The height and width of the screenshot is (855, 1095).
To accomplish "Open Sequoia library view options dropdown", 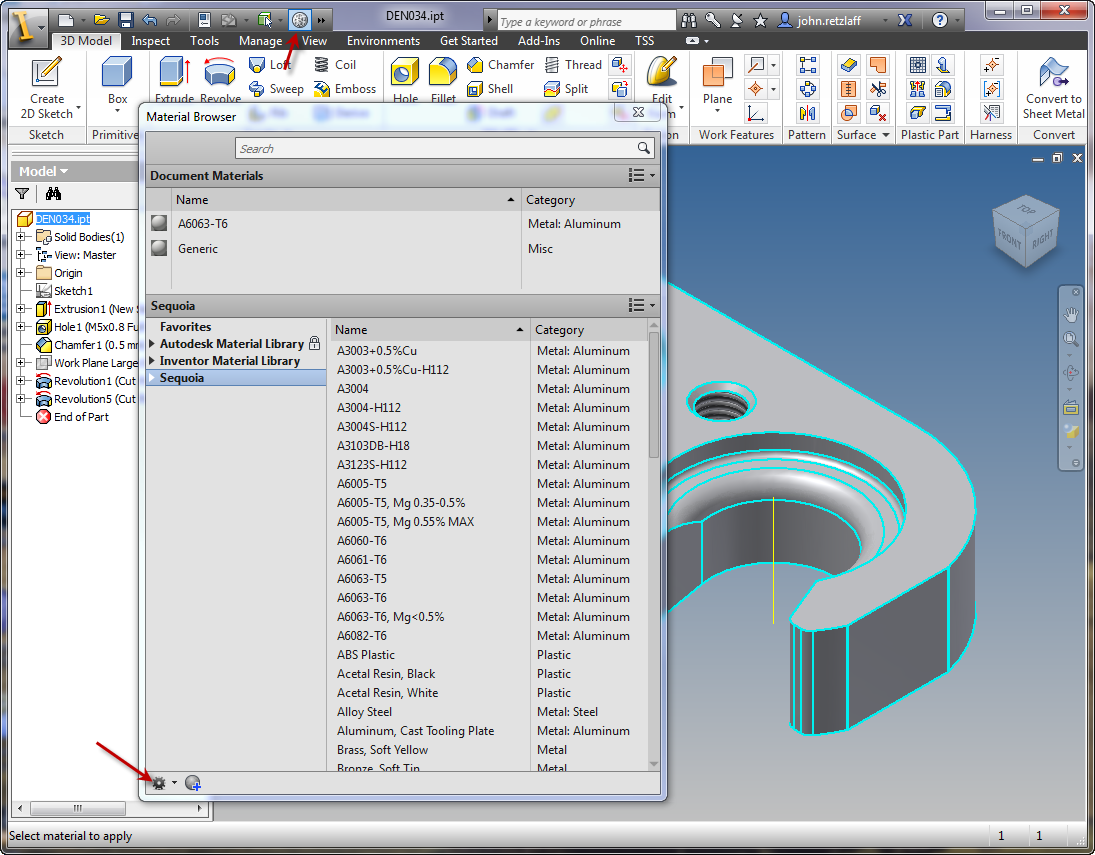I will (642, 305).
